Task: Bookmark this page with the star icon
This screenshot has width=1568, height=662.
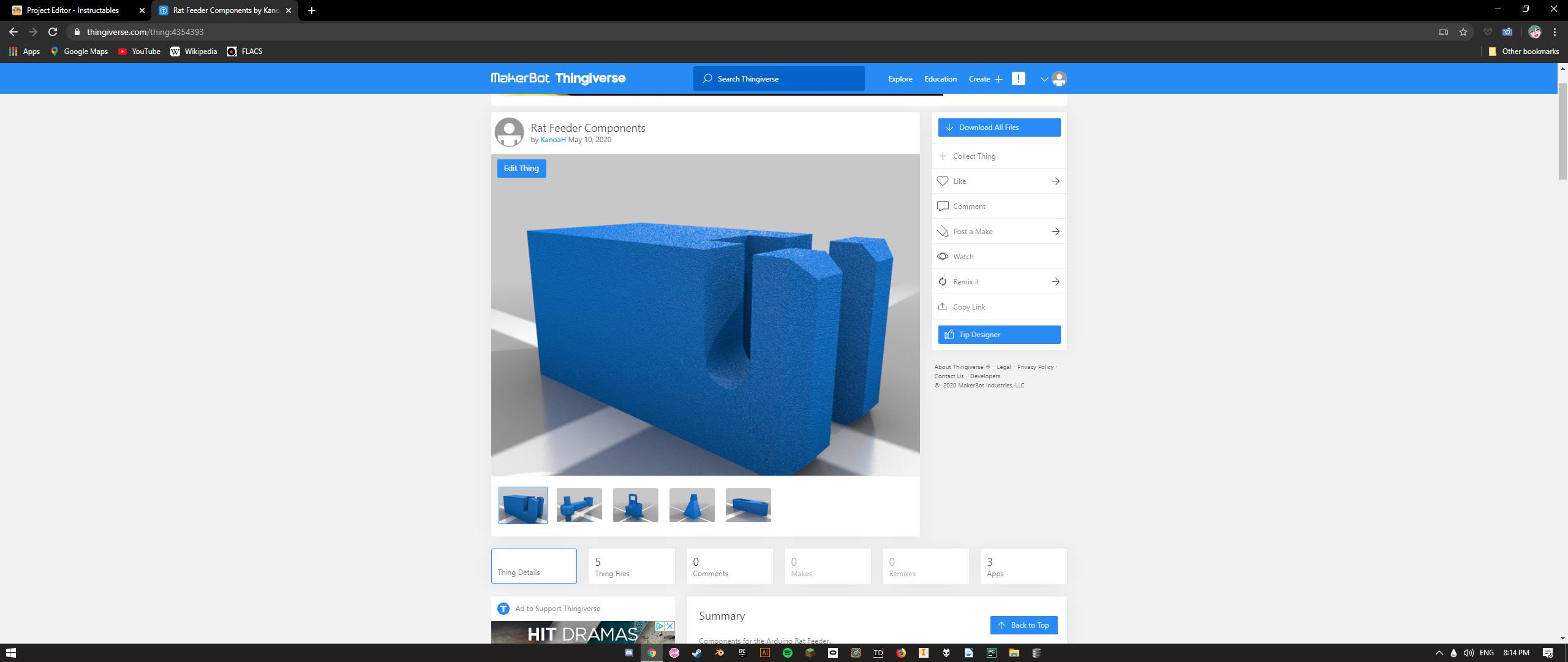Action: 1463,32
